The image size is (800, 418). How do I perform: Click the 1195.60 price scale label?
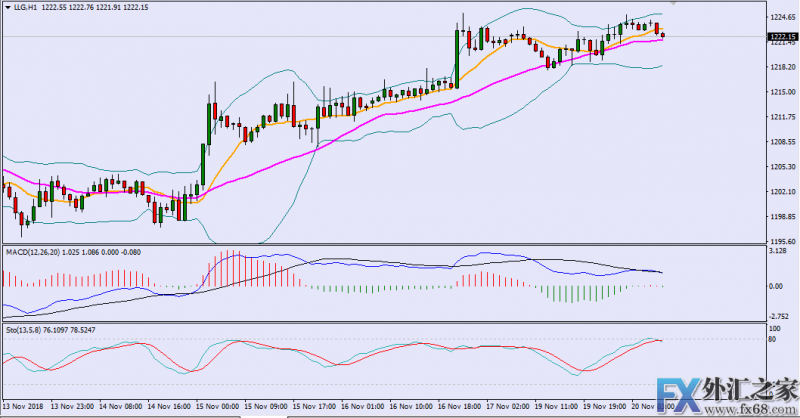pyautogui.click(x=782, y=242)
